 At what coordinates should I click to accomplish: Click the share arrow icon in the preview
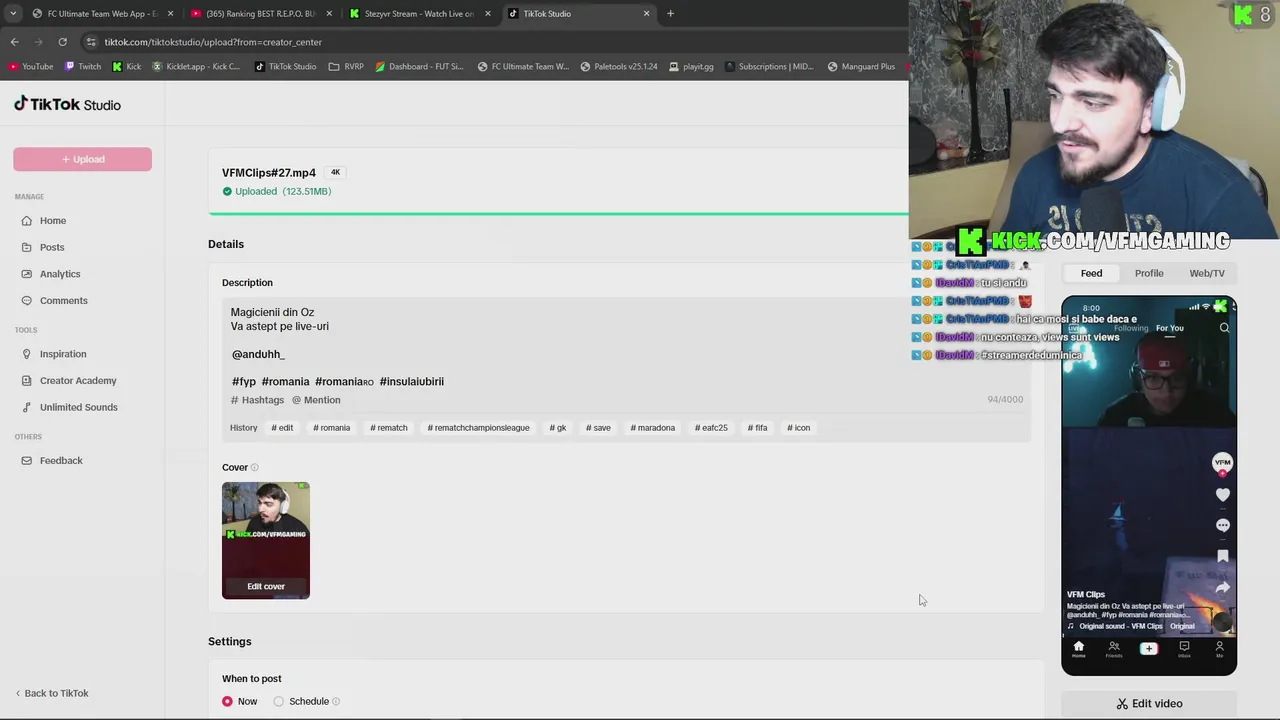coord(1222,587)
